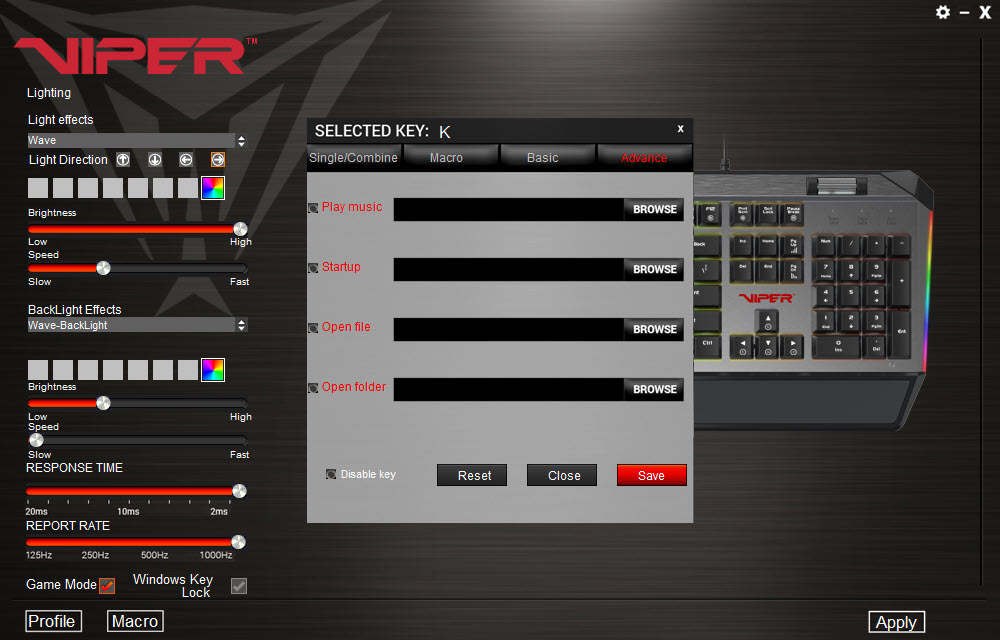Select the up arrow key on keyboard image
Screen dimensions: 1000x640
tap(768, 322)
